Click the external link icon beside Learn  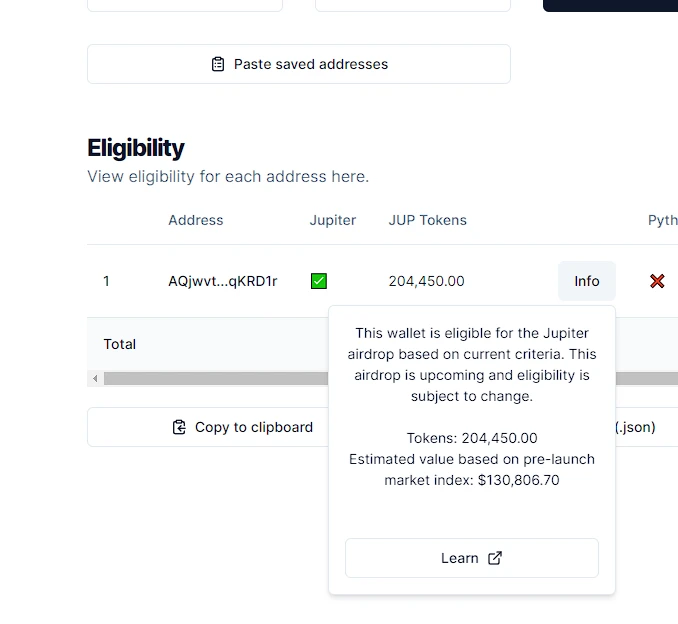coord(494,558)
